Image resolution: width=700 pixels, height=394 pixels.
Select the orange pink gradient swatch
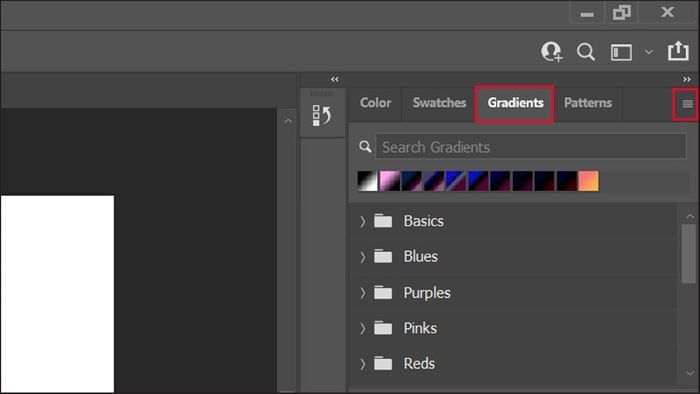(588, 181)
